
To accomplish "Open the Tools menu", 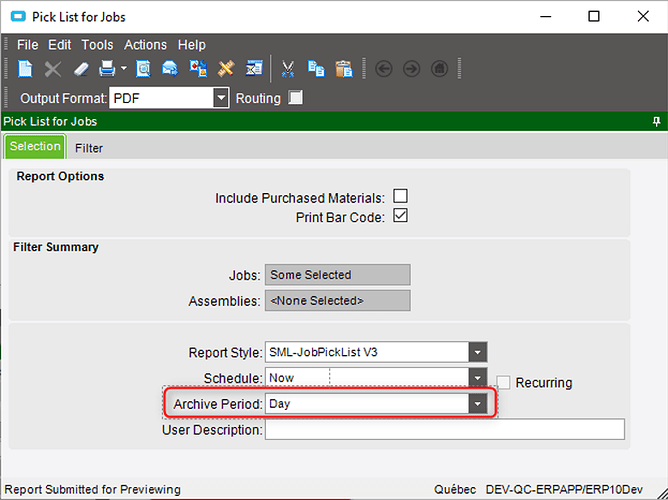I will (x=97, y=45).
